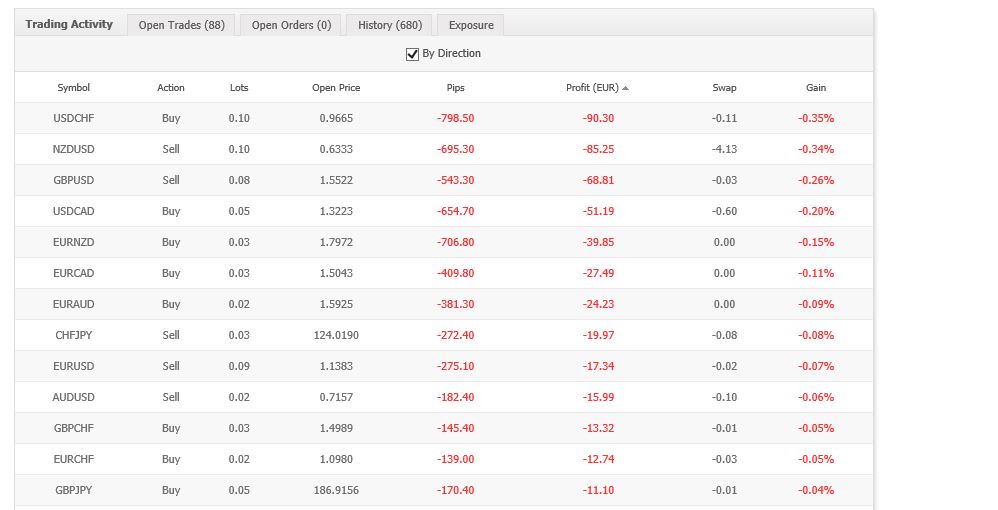998x510 pixels.
Task: Toggle the By Direction checkbox
Action: (x=412, y=54)
